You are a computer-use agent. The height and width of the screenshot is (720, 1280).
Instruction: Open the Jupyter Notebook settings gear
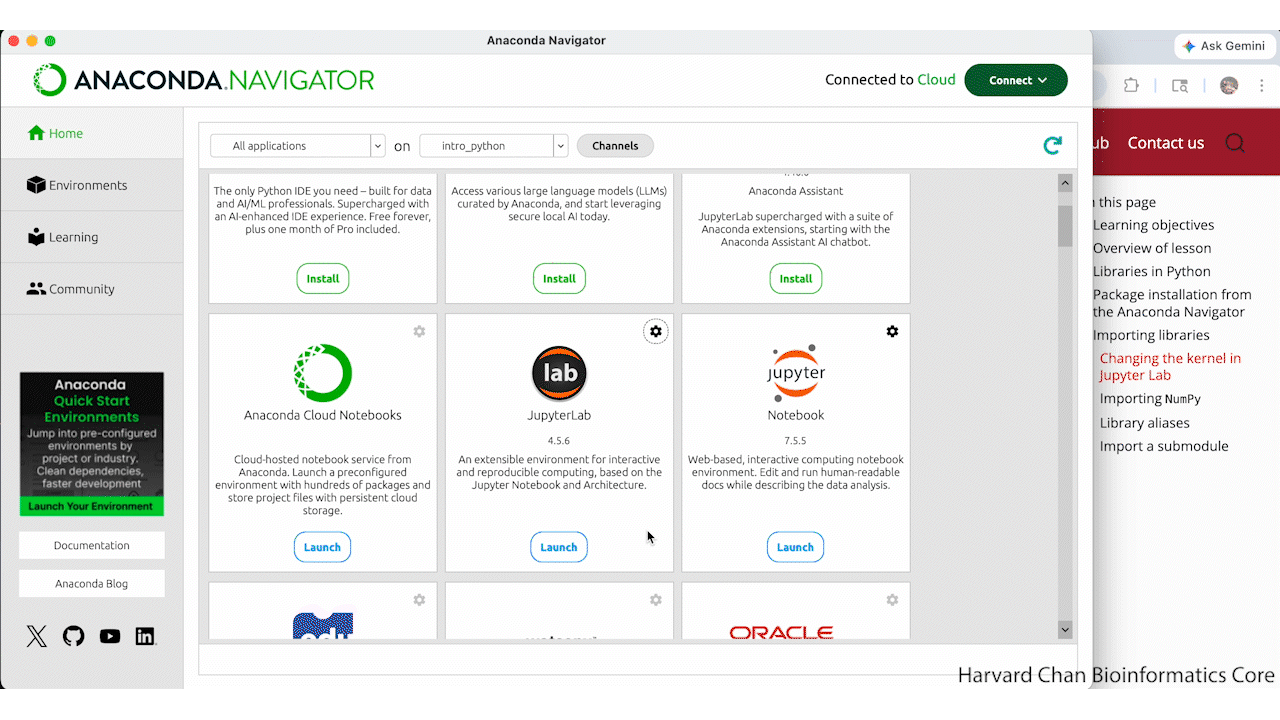(892, 331)
